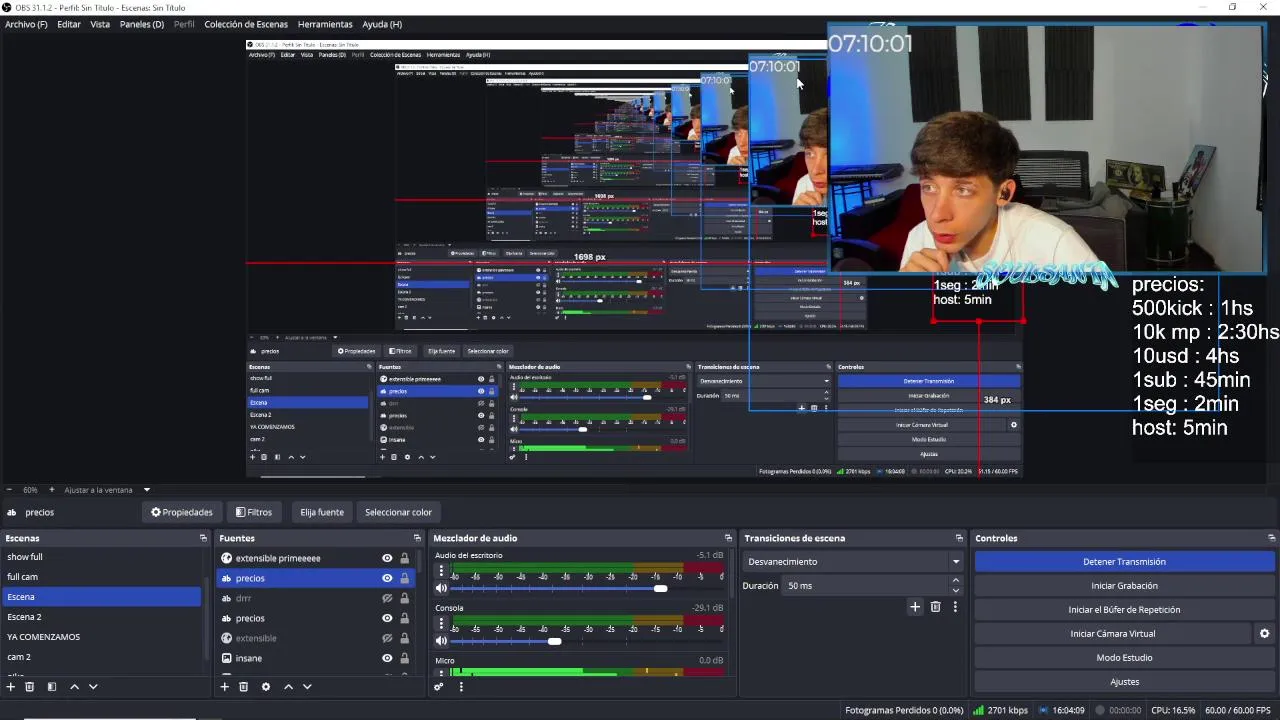Toggle lock on drrr source
This screenshot has width=1280, height=720.
404,598
